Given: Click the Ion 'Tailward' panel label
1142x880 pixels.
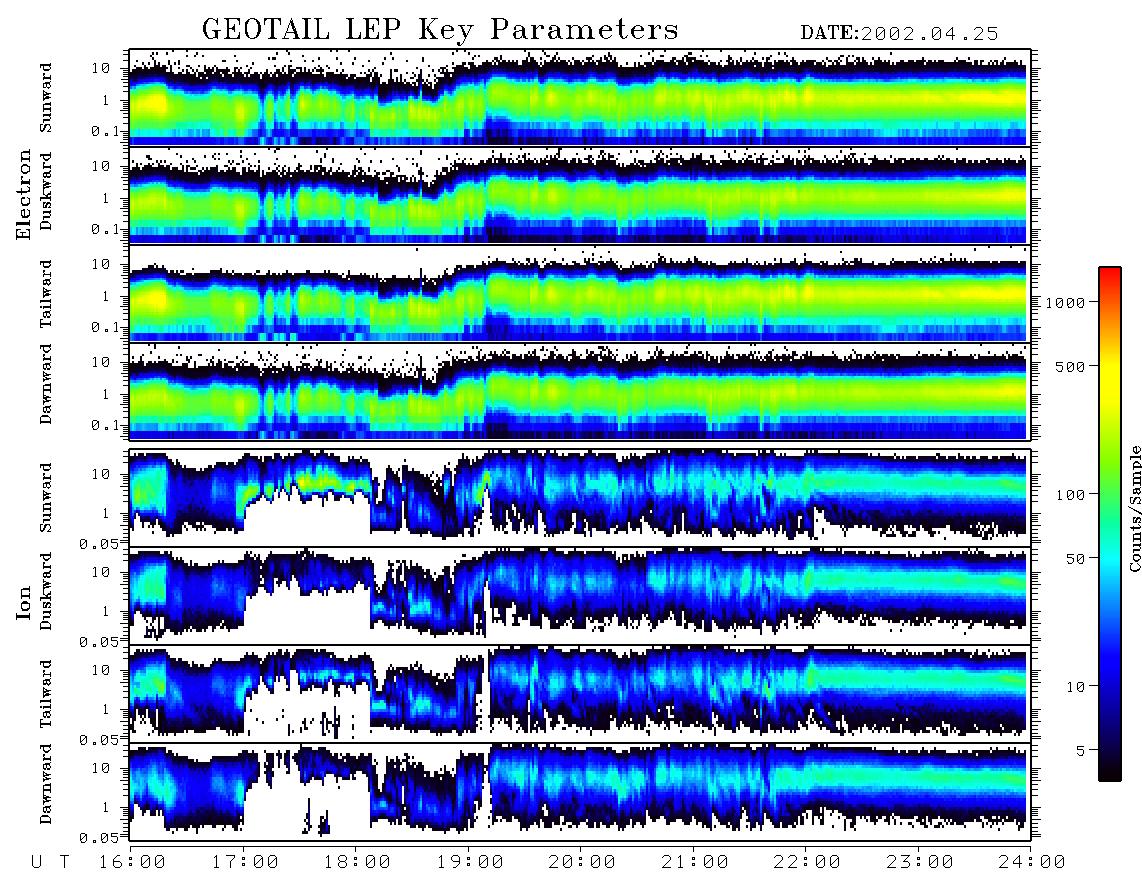Looking at the screenshot, I should tap(46, 694).
